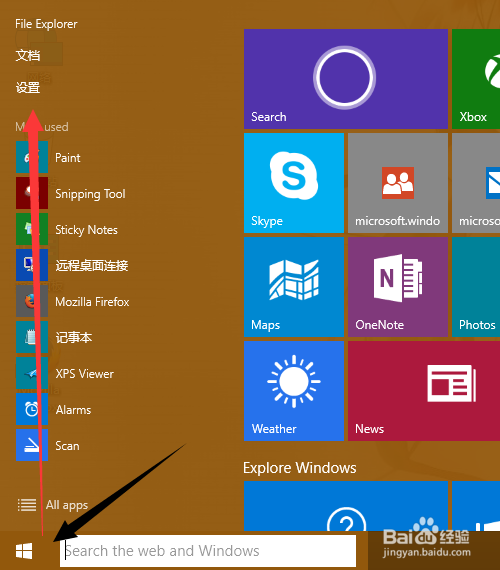Click the Paint label text
Viewport: 500px width, 570px height.
[68, 158]
